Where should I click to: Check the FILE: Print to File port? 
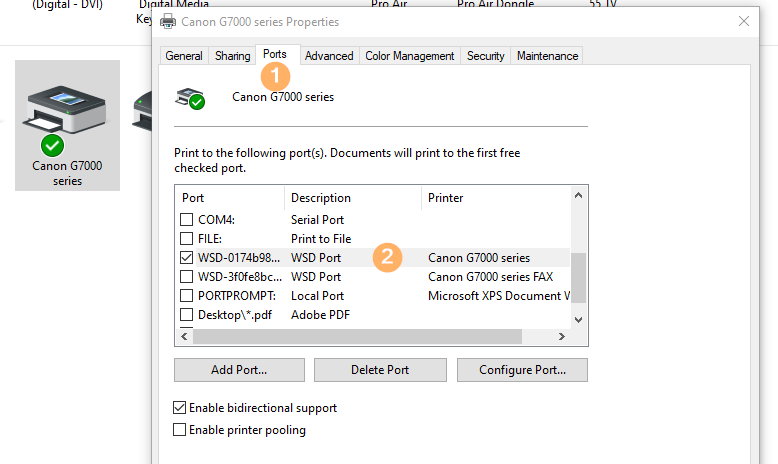point(186,239)
